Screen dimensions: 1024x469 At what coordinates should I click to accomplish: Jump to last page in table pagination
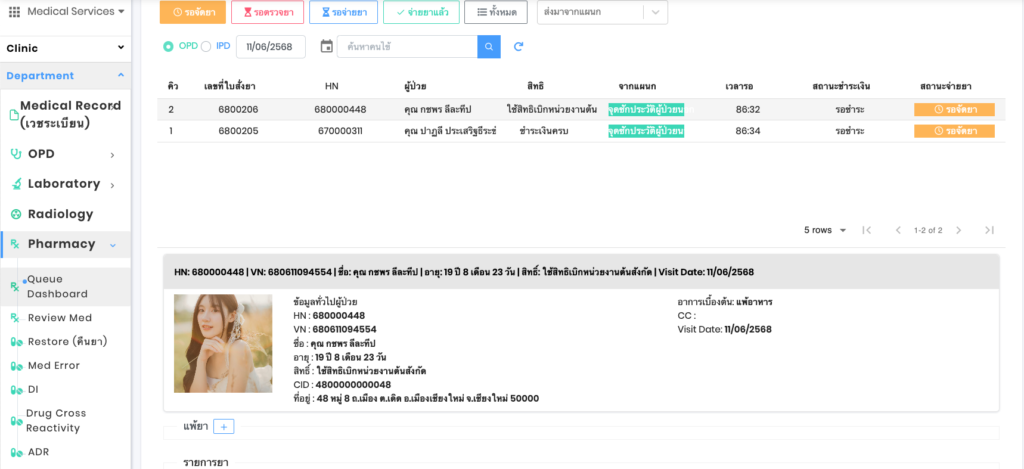tap(989, 230)
